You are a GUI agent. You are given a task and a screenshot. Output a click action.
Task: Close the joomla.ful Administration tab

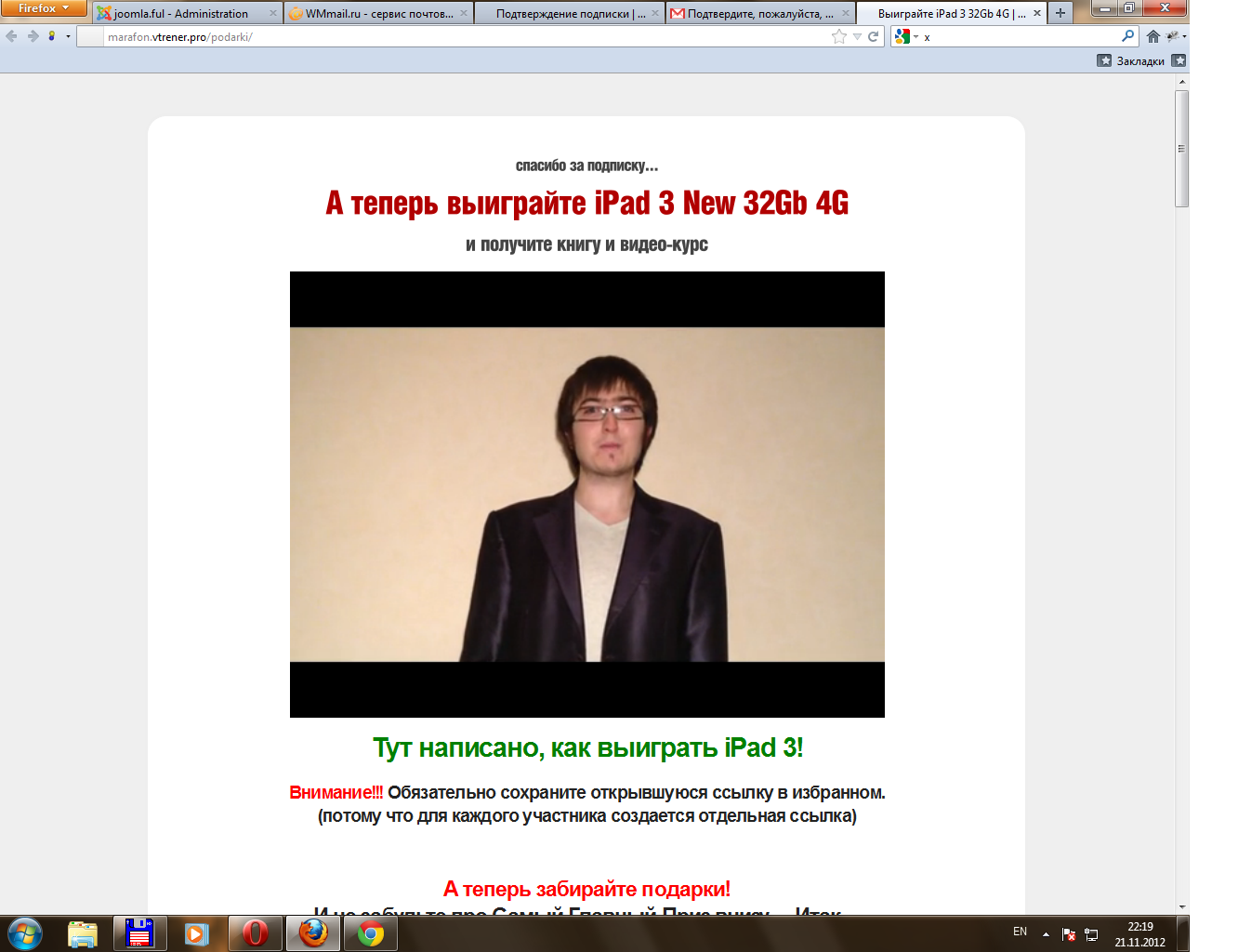(273, 14)
